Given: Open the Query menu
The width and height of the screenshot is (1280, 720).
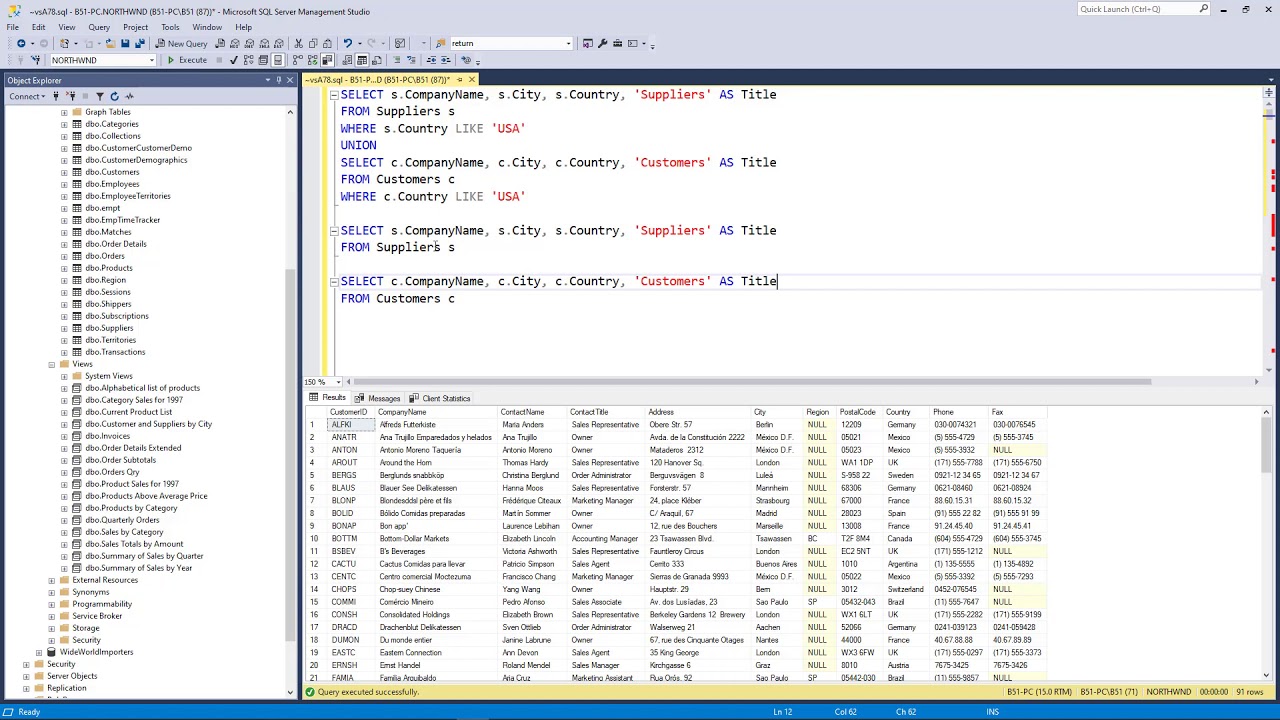Looking at the screenshot, I should click(99, 27).
